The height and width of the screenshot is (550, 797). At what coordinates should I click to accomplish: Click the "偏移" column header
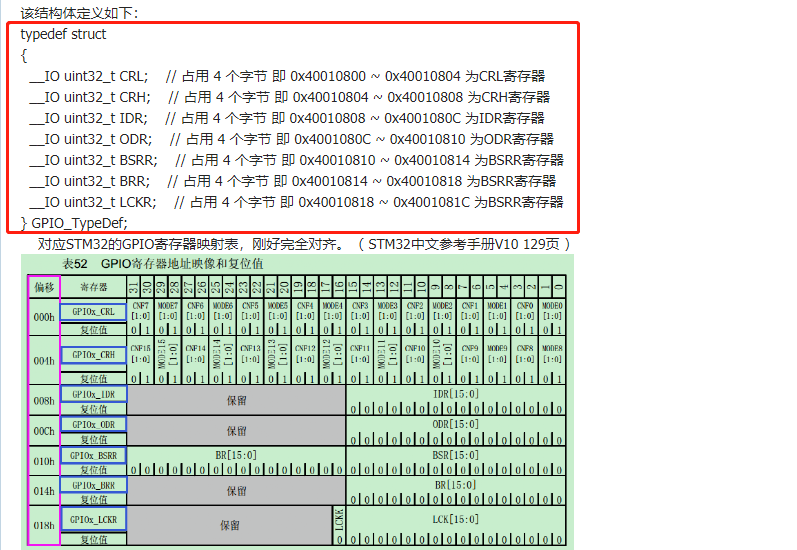pos(44,287)
